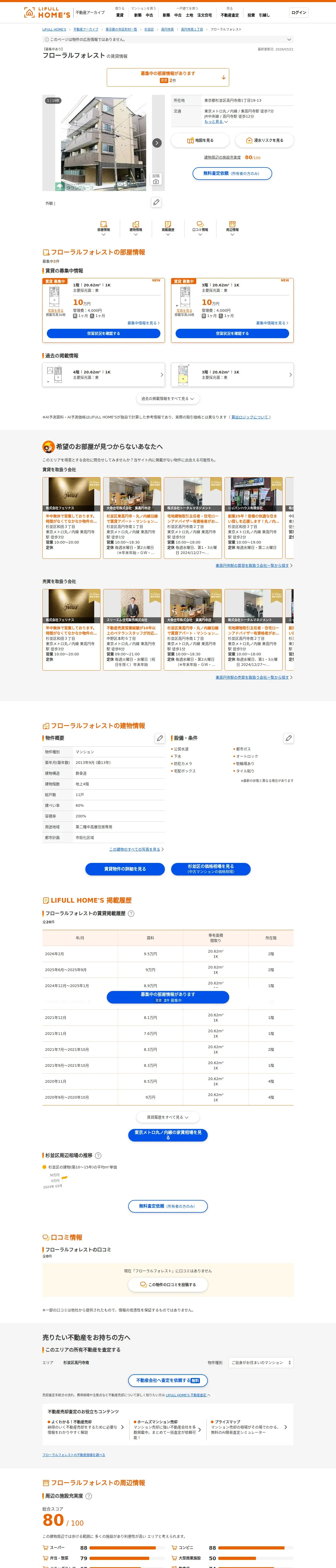The height and width of the screenshot is (1568, 336).
Task: Expand 賃貸履歴をすべて見る
Action: point(168,1117)
